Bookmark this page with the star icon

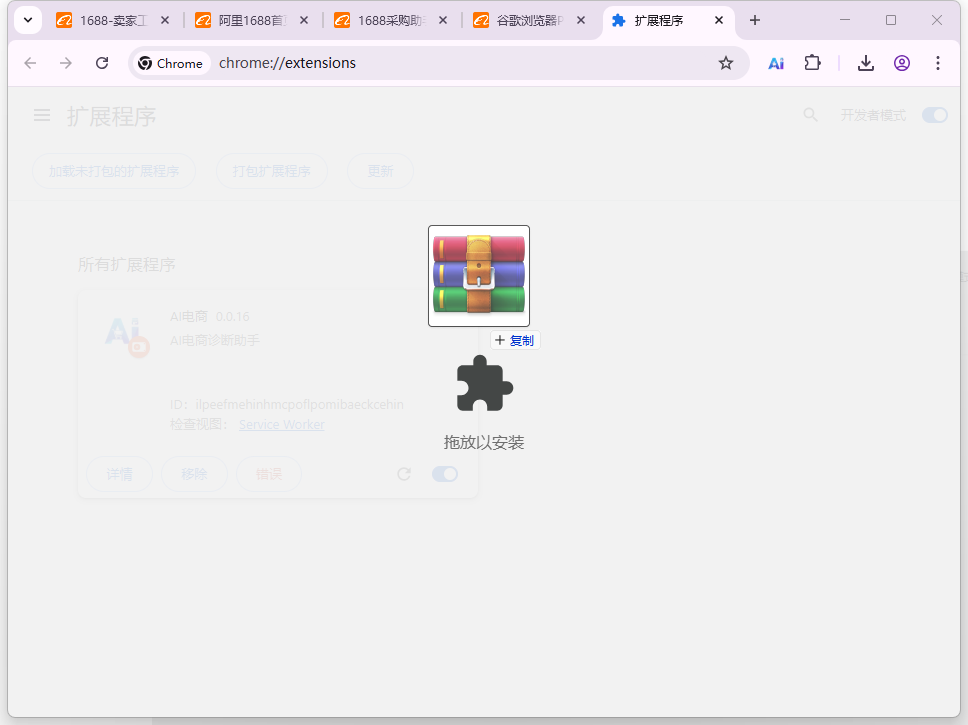coord(725,62)
